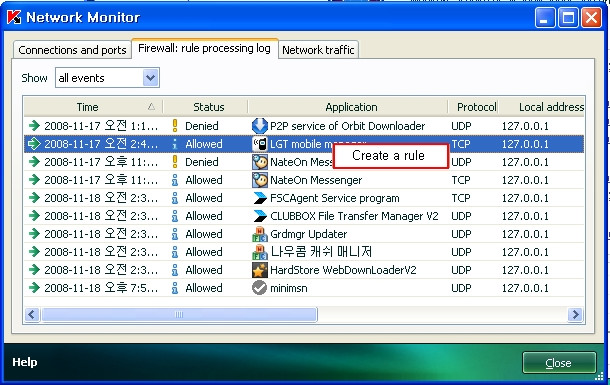Click the Allowed info icon for CLUBBOX

[x=175, y=216]
